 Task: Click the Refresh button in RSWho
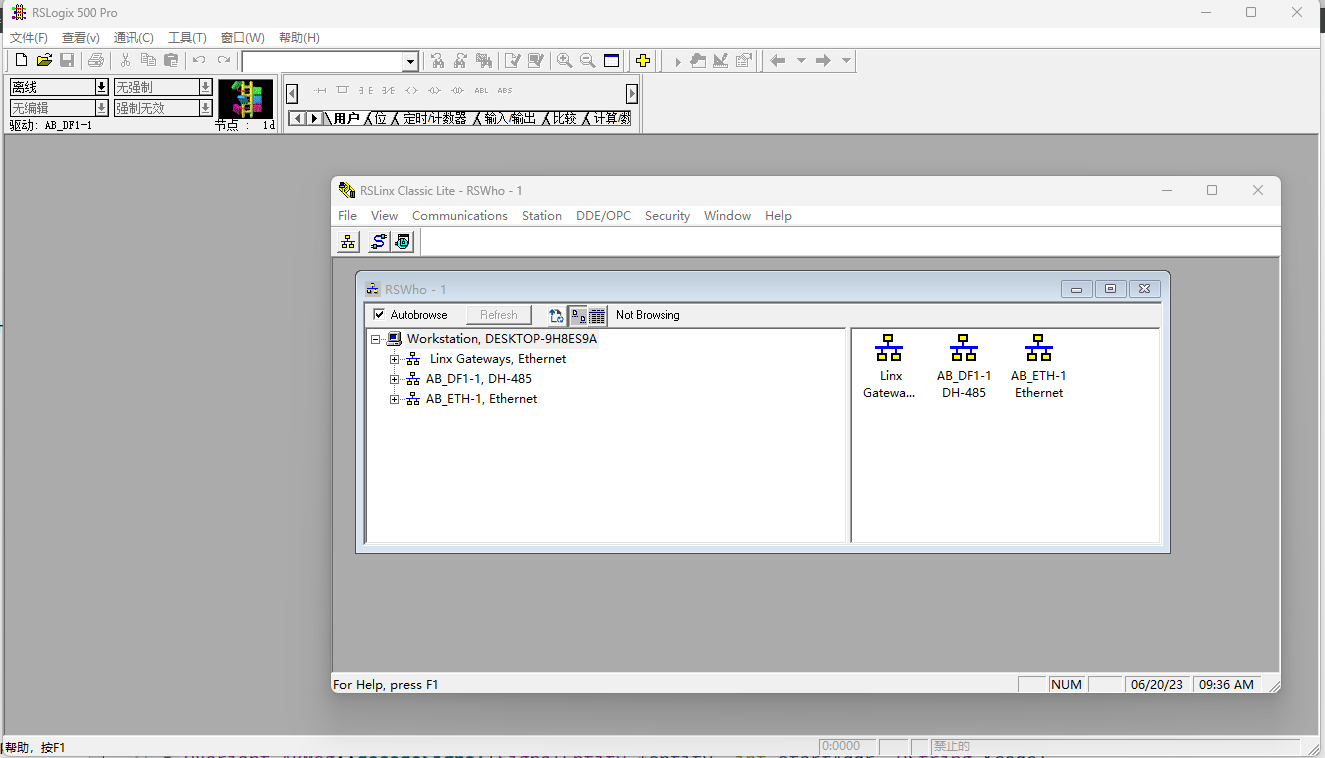click(499, 315)
